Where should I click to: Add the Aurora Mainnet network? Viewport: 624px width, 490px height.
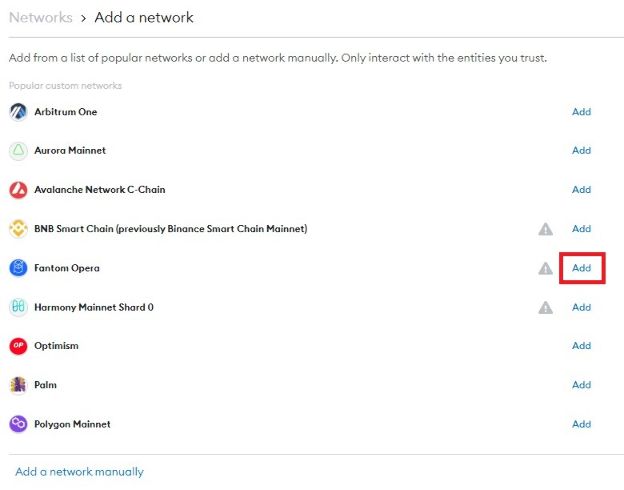tap(581, 151)
